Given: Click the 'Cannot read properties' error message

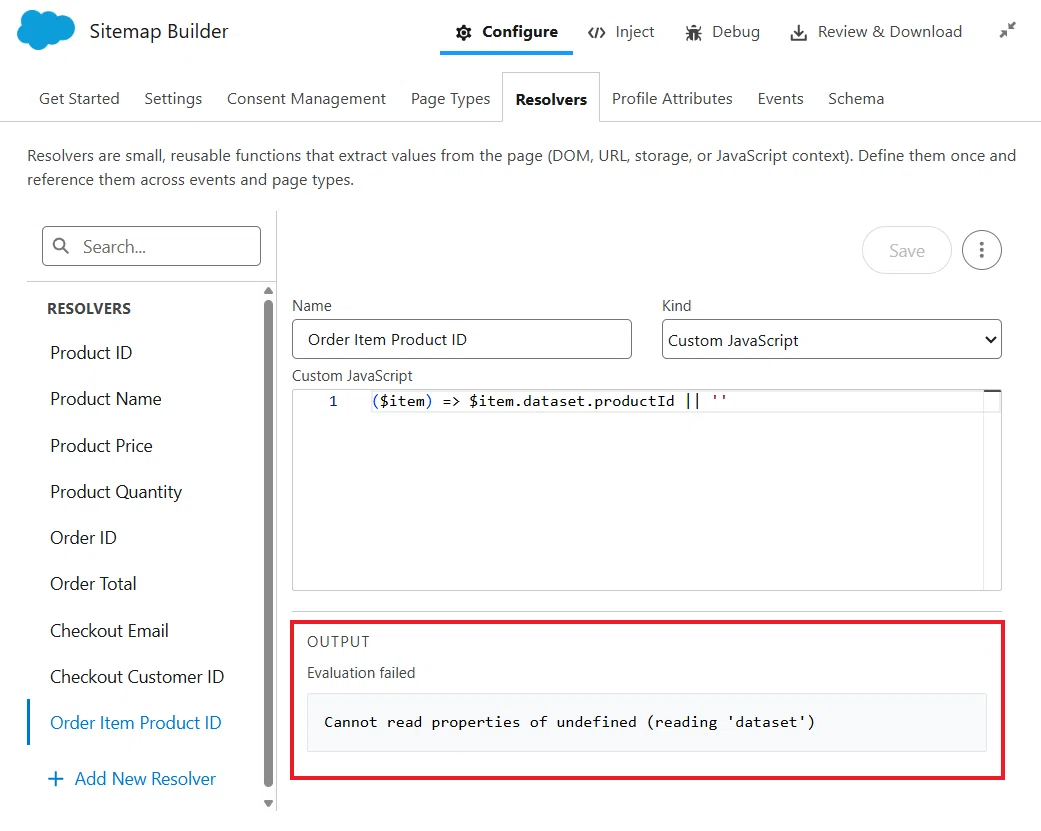Looking at the screenshot, I should [569, 722].
